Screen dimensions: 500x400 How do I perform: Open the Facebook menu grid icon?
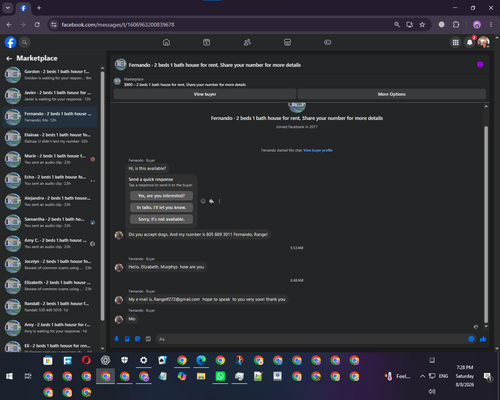coord(455,42)
